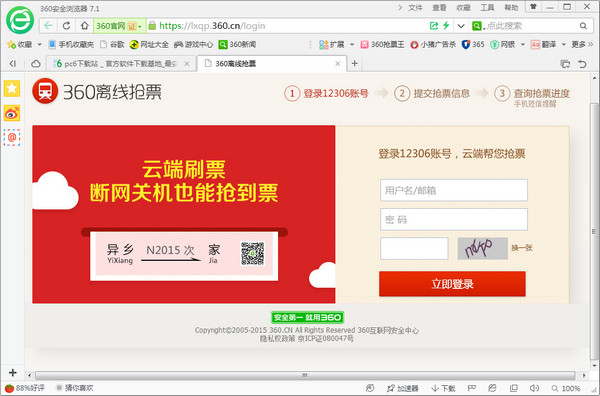Expand the address bar history dropdown
Image resolution: width=600 pixels, height=396 pixels.
pyautogui.click(x=461, y=26)
